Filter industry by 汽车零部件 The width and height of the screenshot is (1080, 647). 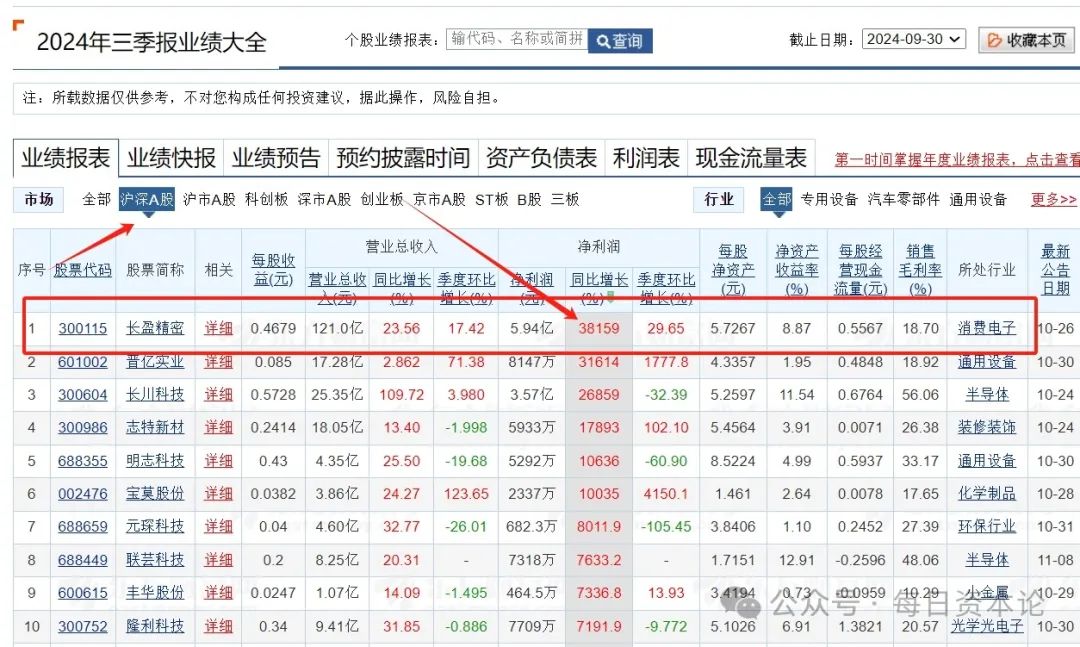tap(904, 200)
